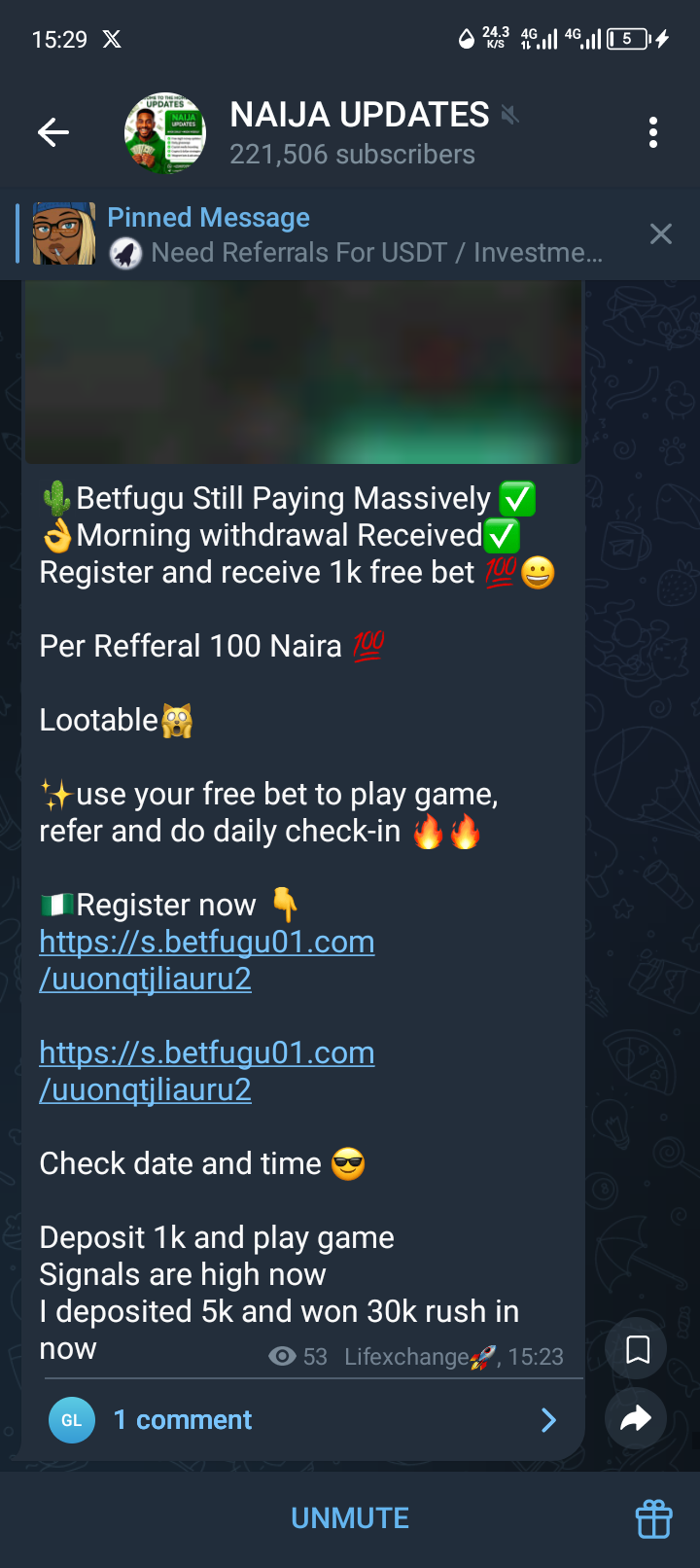Expand comments with right chevron arrow
Viewport: 700px width, 1568px height.
pyautogui.click(x=549, y=1420)
